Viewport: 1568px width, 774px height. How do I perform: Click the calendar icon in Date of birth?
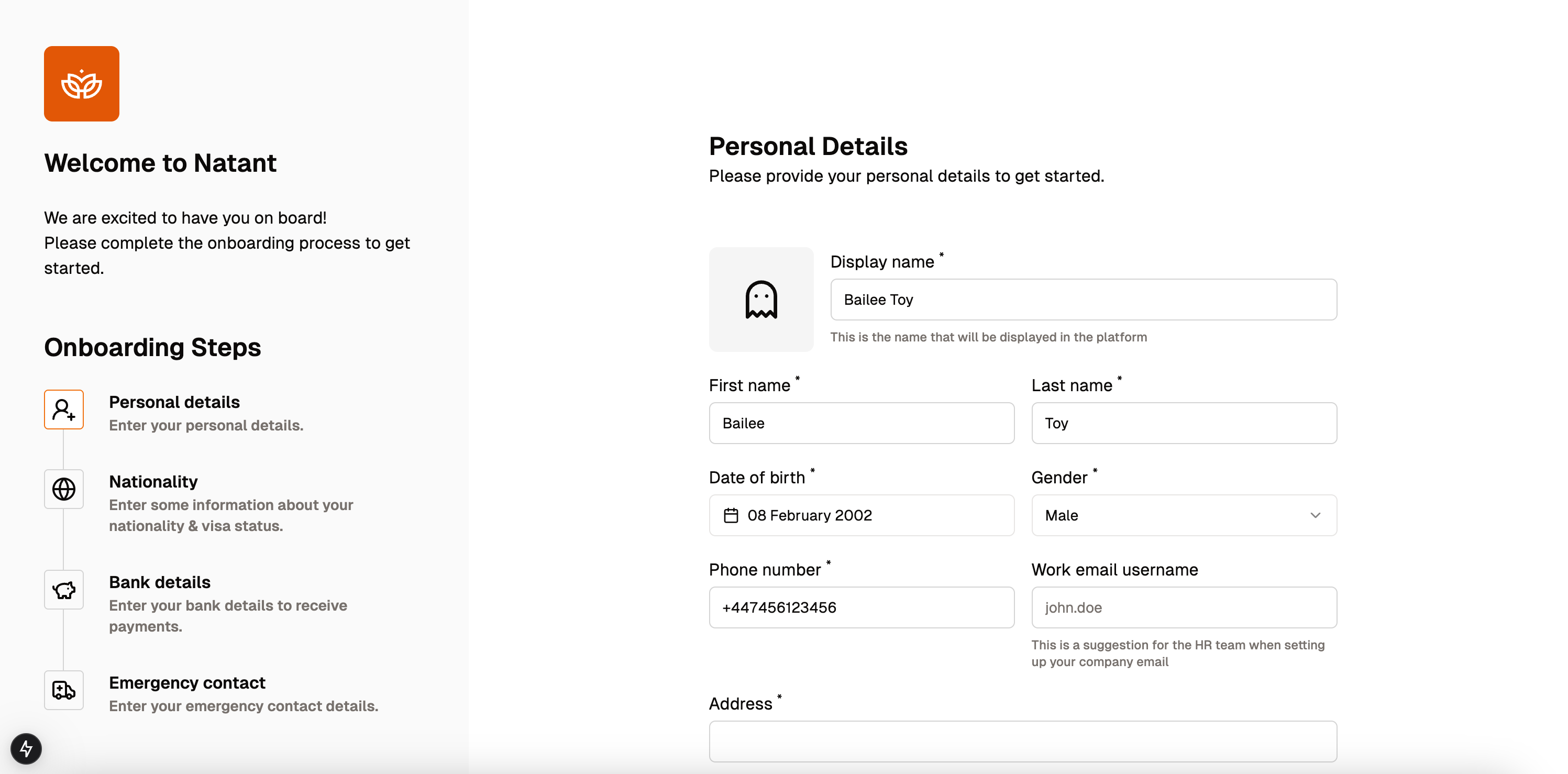(731, 515)
